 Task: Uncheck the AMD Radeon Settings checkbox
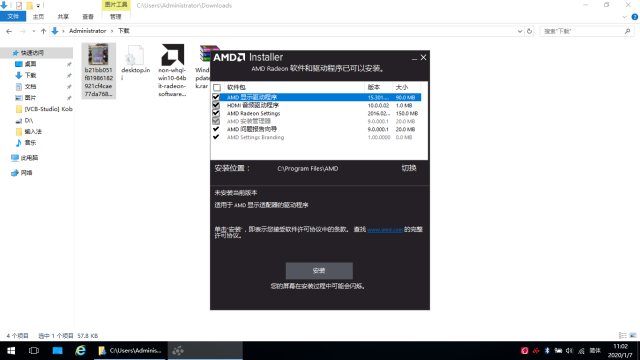click(x=216, y=113)
